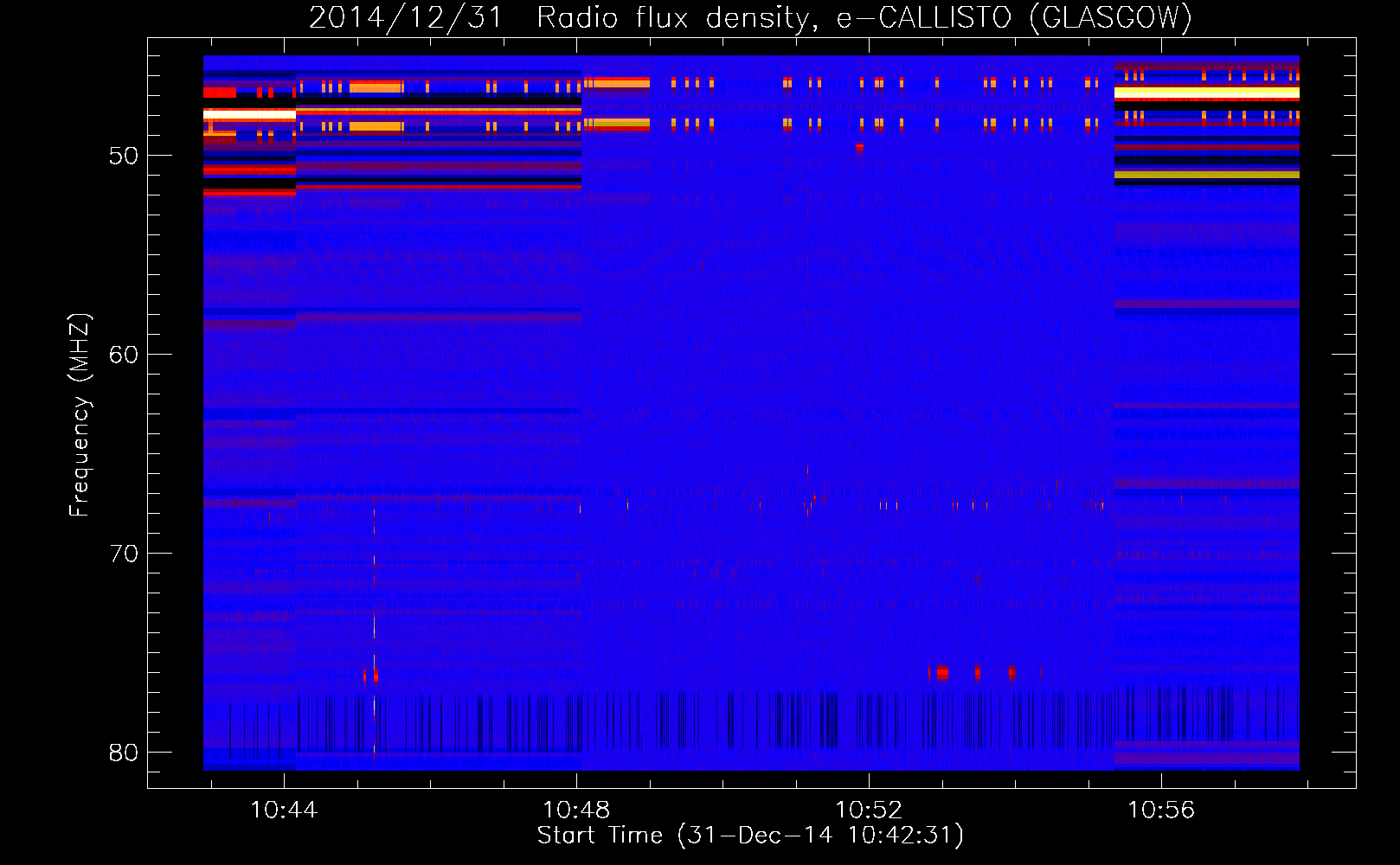This screenshot has width=1400, height=865.
Task: Click the 10:48 time axis label
Action: pos(576,810)
